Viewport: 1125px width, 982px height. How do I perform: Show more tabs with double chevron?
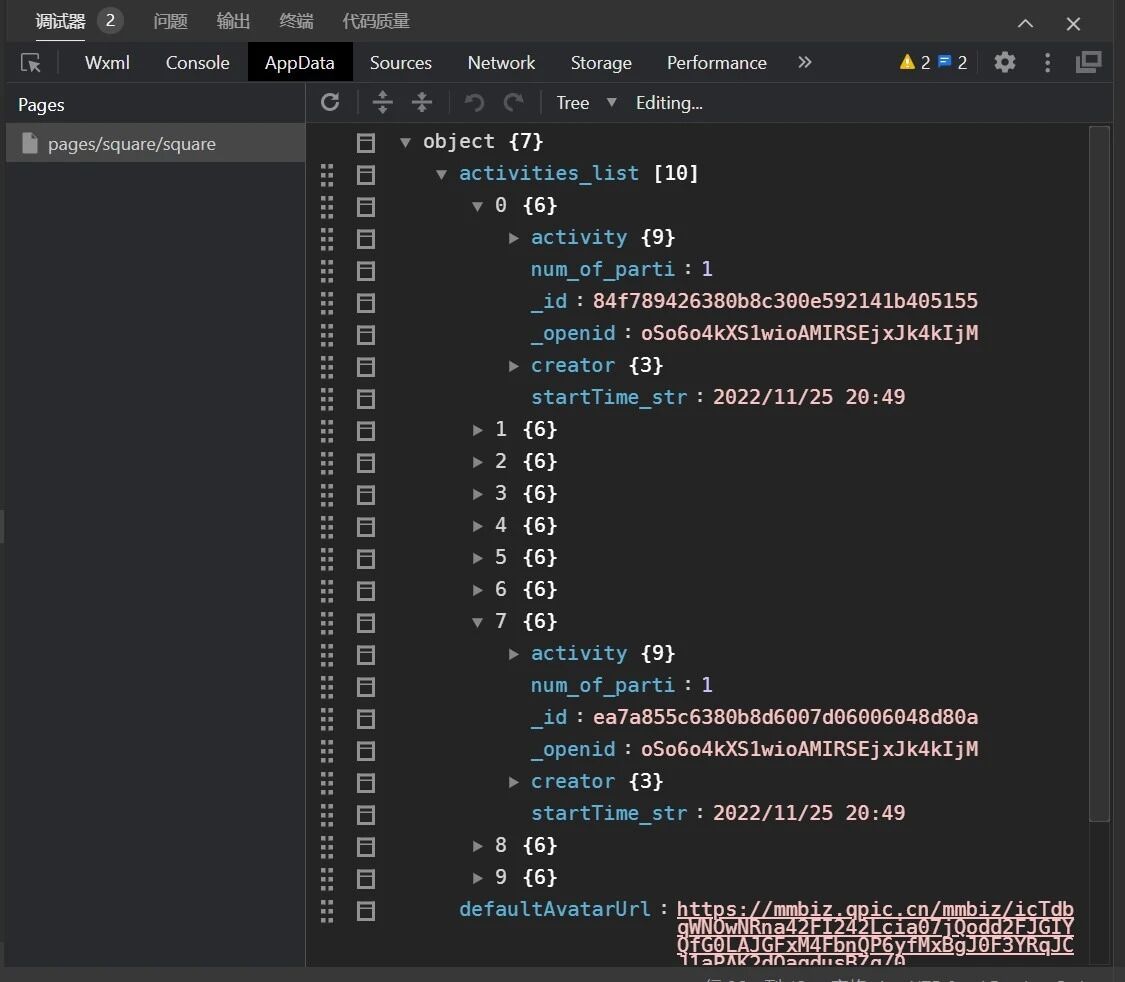(x=805, y=62)
